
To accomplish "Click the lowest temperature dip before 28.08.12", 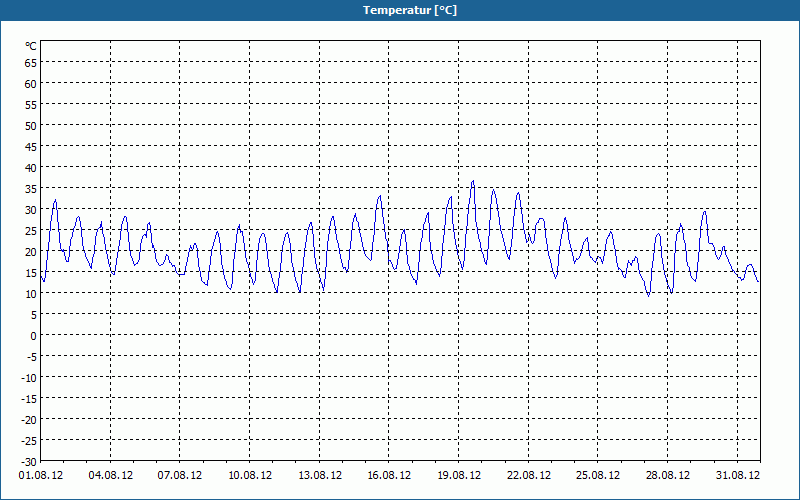I will (648, 295).
